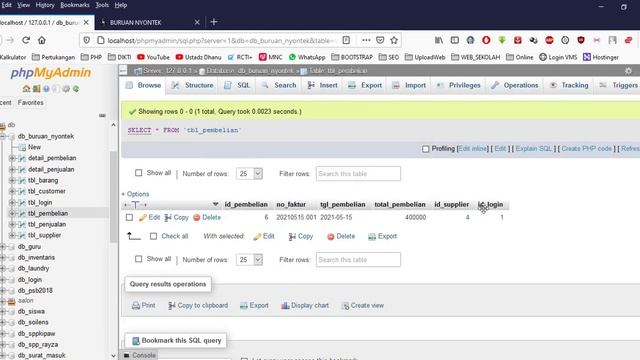Viewport: 640px width, 360px height.
Task: Click the Create view icon
Action: pyautogui.click(x=345, y=305)
